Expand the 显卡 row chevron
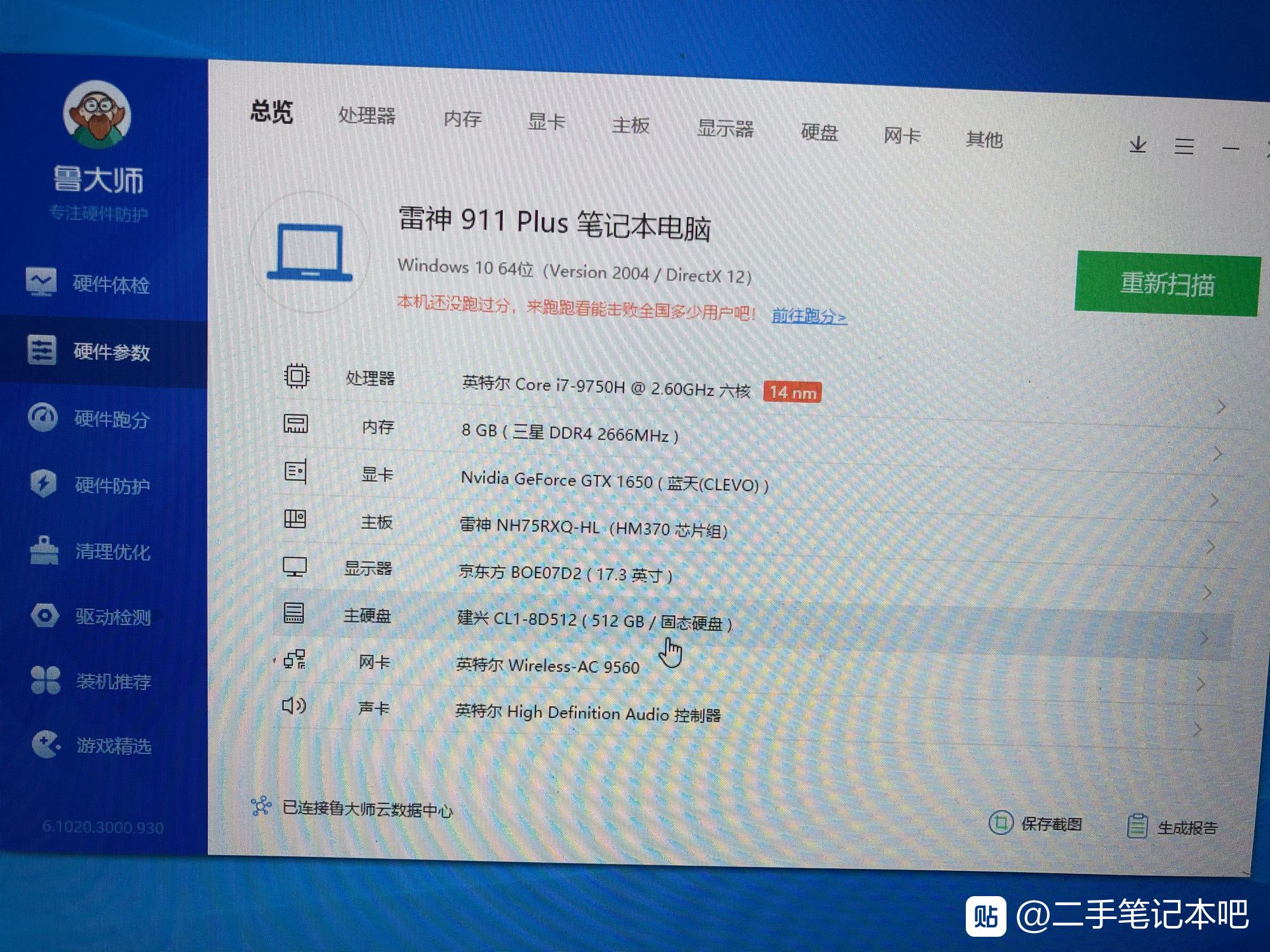Viewport: 1270px width, 952px height. pos(1213,500)
